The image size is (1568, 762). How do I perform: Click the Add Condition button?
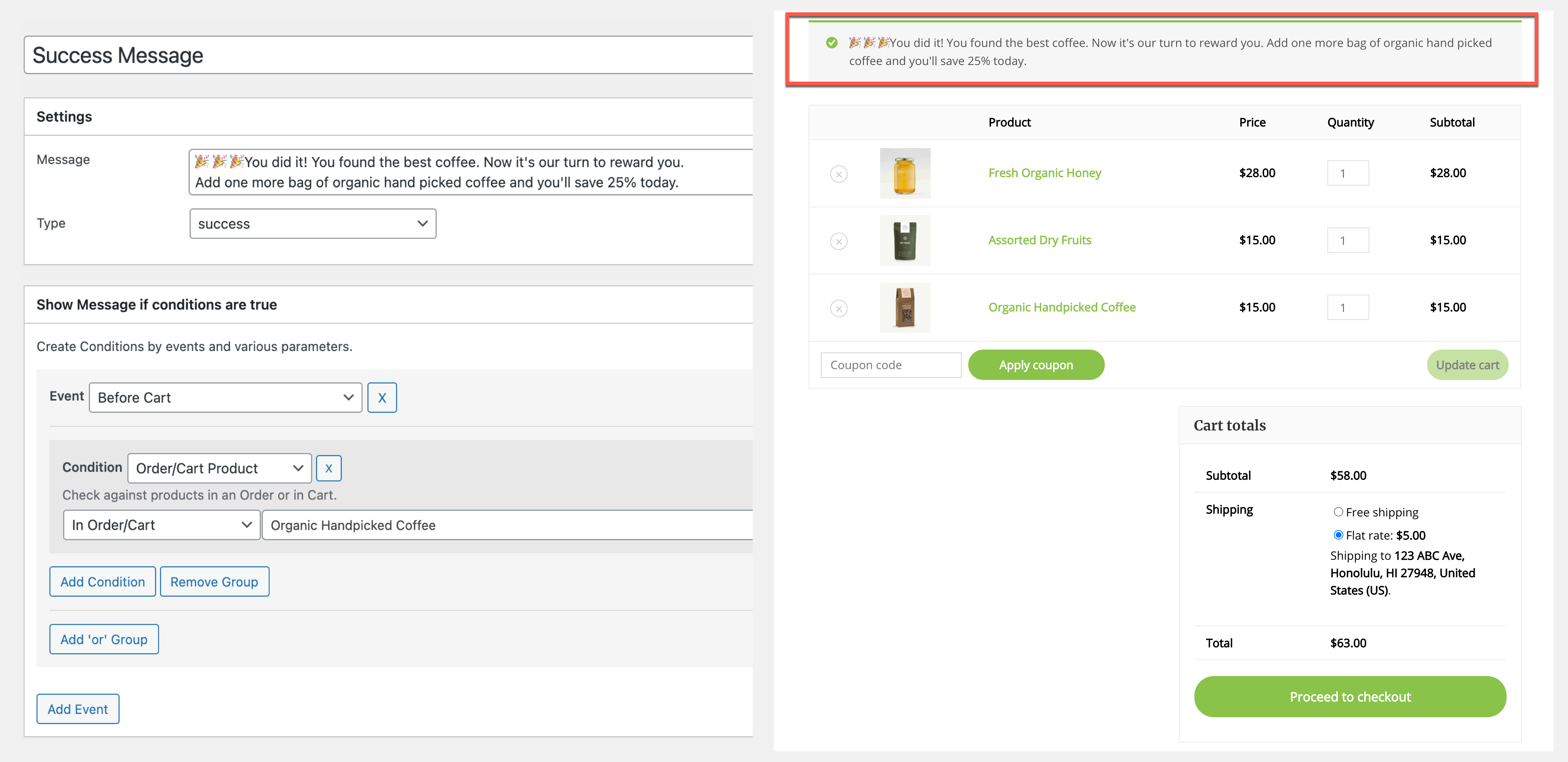[x=102, y=582]
